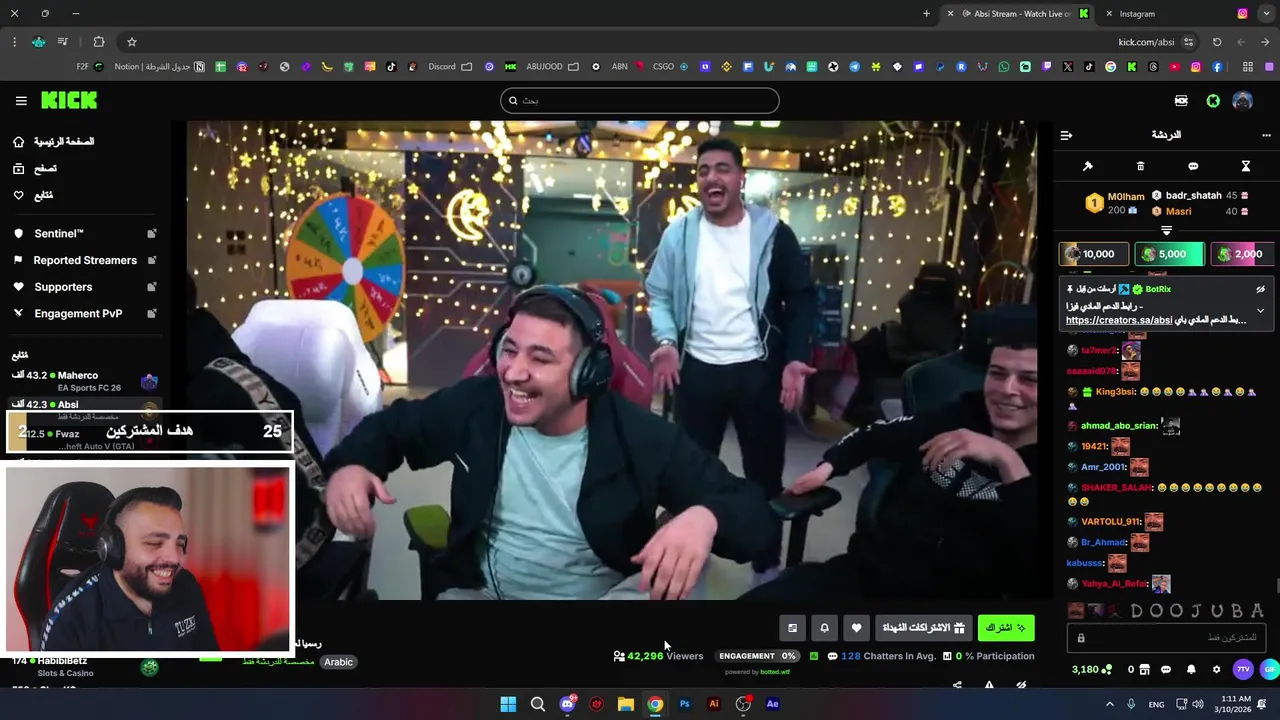Open chat options three-dot menu
The width and height of the screenshot is (1280, 720).
[1266, 135]
